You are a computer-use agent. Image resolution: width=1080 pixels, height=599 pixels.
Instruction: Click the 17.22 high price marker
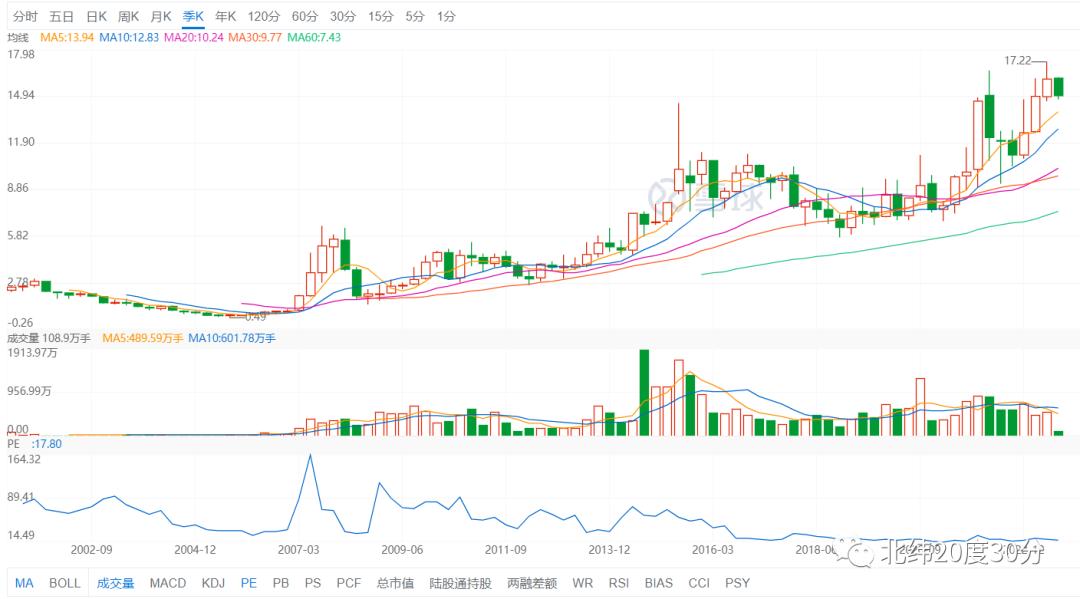point(1017,61)
